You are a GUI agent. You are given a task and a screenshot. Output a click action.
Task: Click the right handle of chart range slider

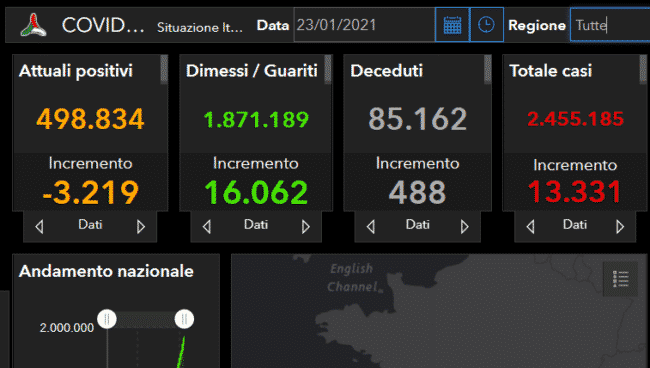click(x=184, y=319)
